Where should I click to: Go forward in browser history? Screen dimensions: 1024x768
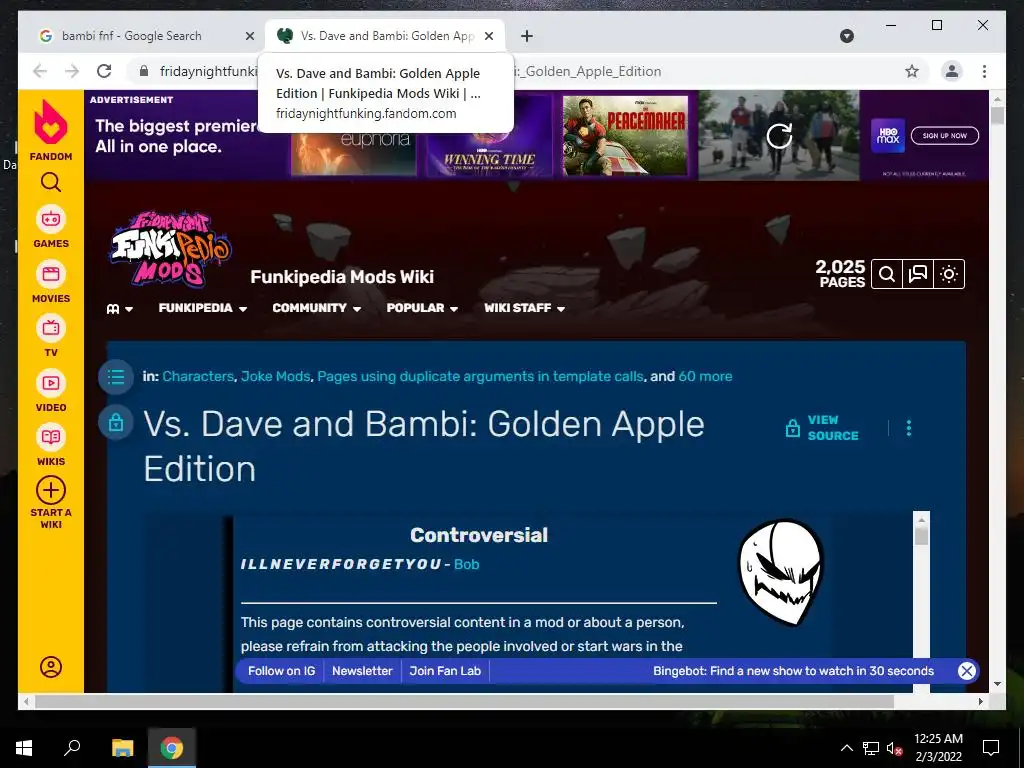[72, 71]
